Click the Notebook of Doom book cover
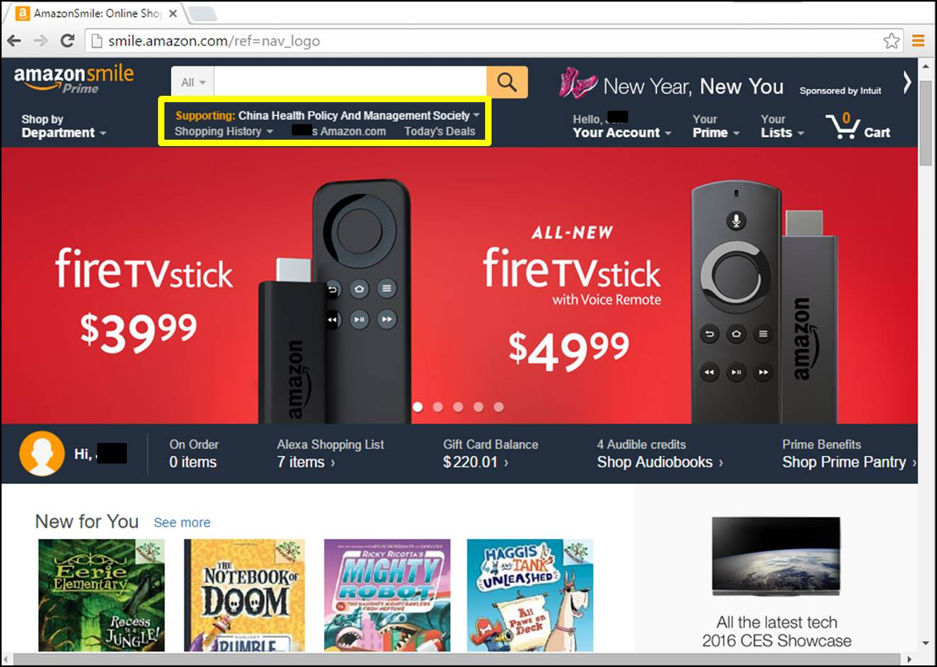The image size is (937, 667). click(244, 595)
